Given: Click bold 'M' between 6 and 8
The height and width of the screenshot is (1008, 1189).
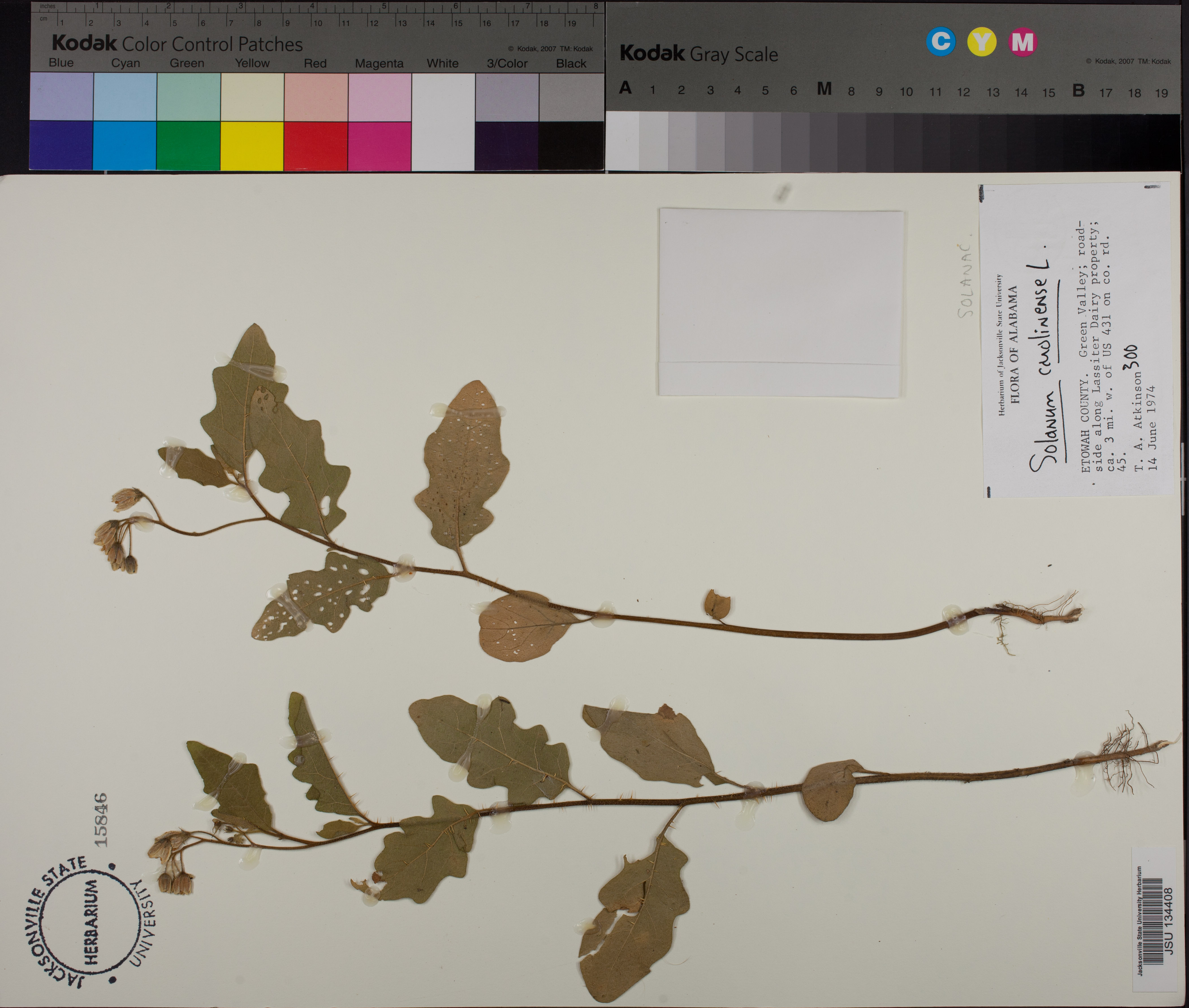Looking at the screenshot, I should (824, 89).
